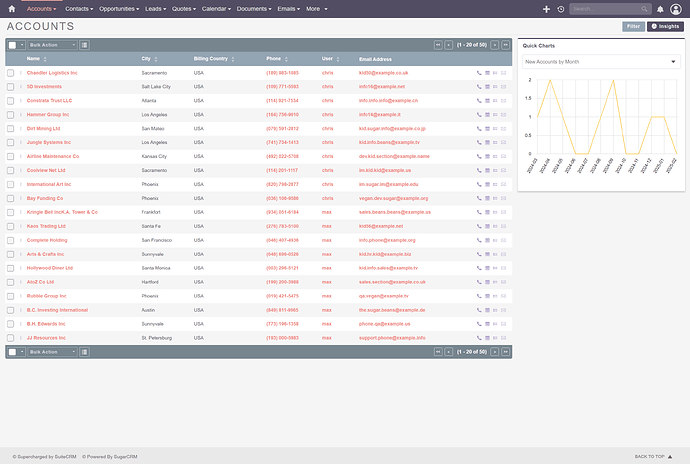Image resolution: width=690 pixels, height=464 pixels.
Task: Open the notifications bell
Action: [x=660, y=9]
